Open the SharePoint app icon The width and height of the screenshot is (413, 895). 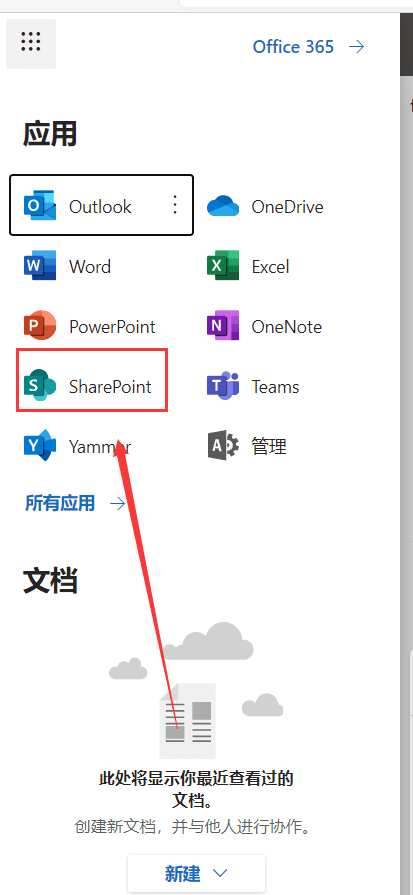[40, 386]
